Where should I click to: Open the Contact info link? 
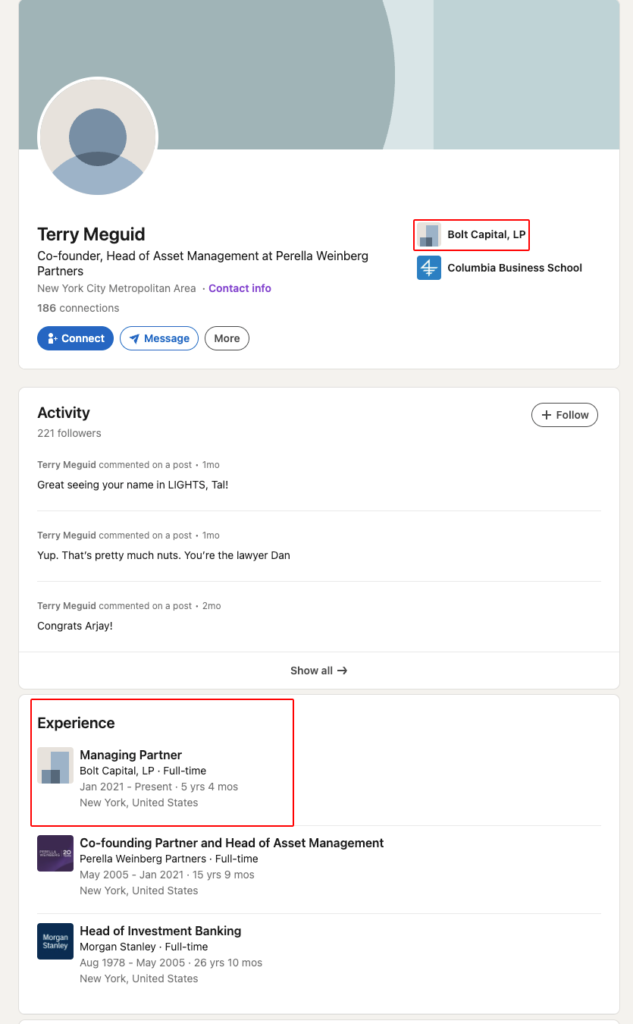pos(240,288)
